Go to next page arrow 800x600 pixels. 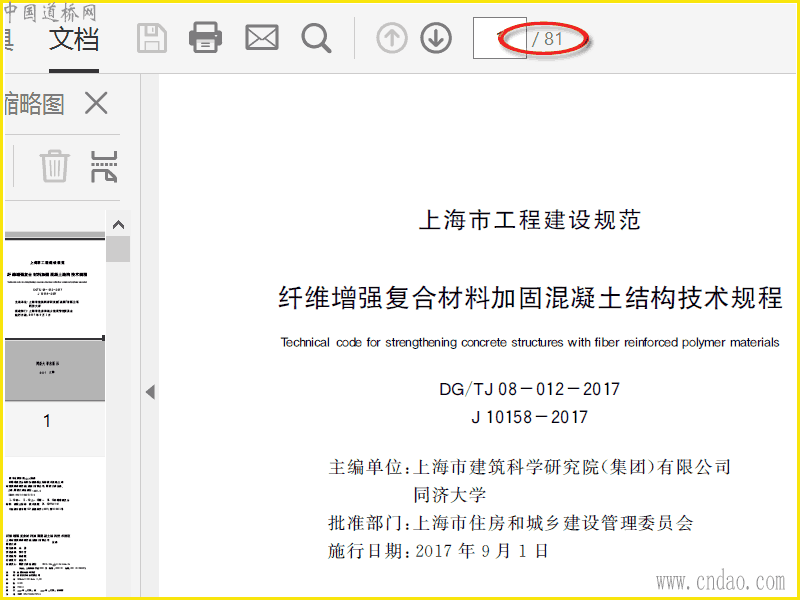pyautogui.click(x=436, y=38)
